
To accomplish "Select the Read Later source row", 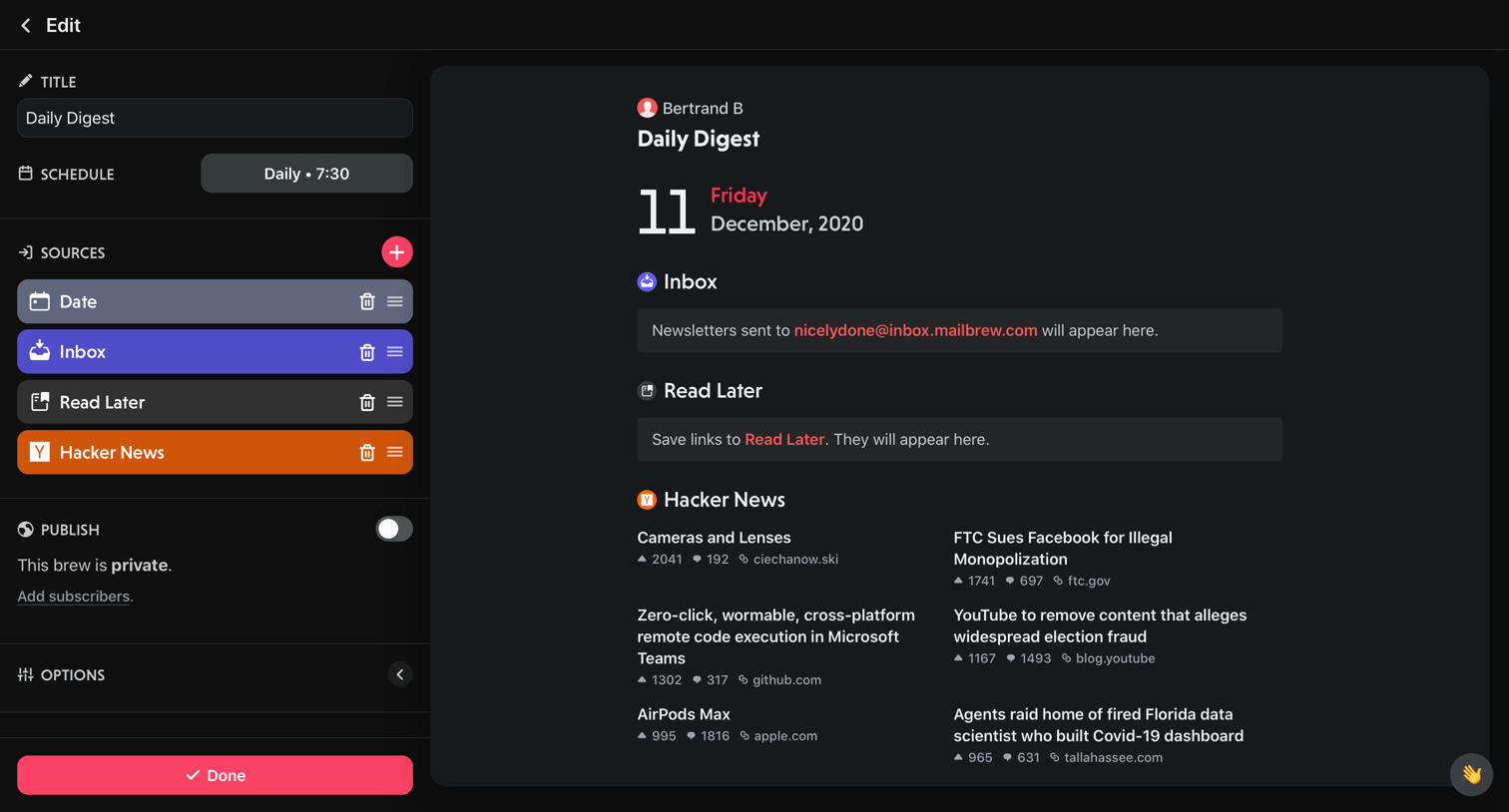I will click(x=215, y=402).
